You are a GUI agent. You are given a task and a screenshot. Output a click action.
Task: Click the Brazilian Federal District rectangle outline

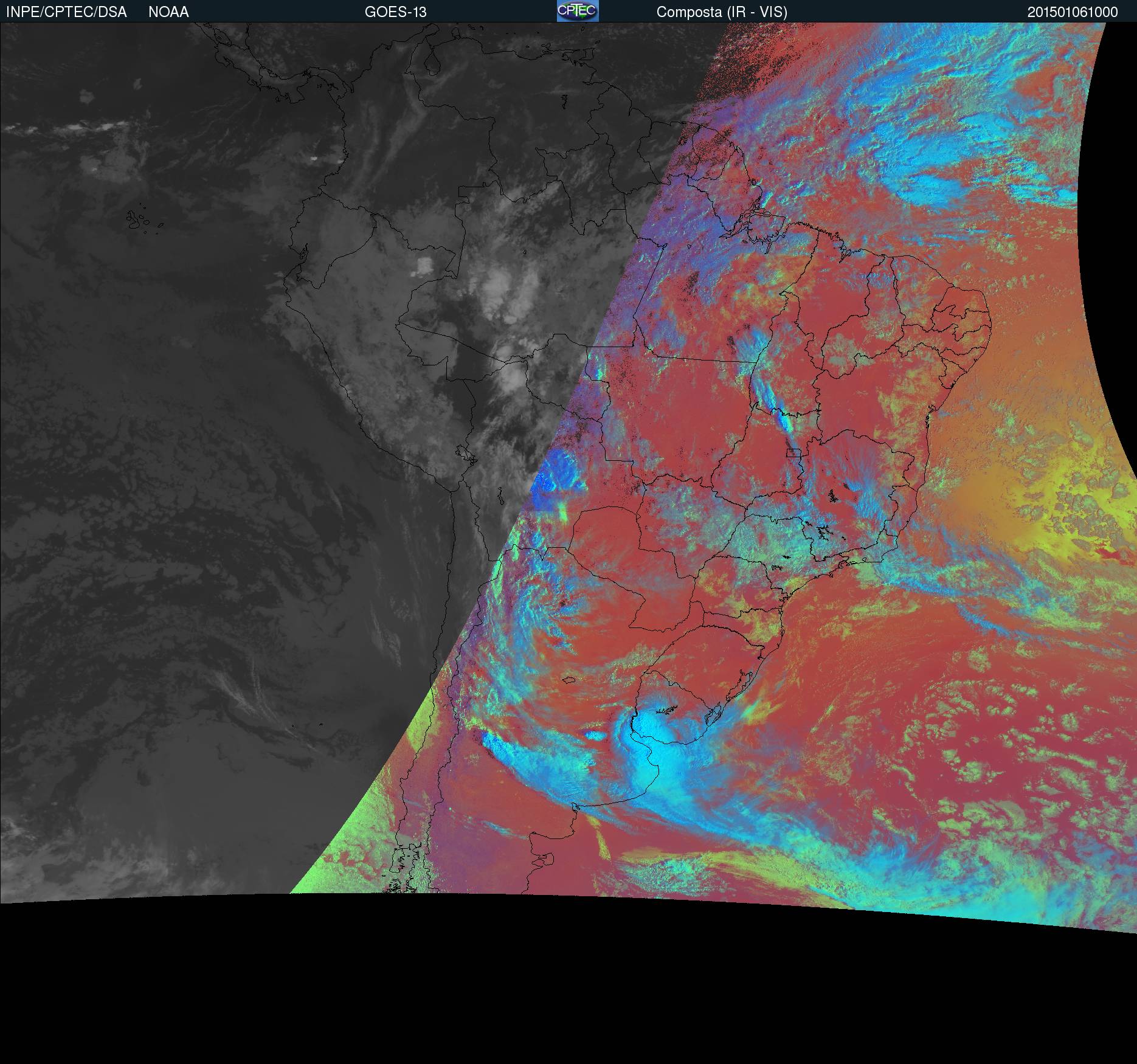pyautogui.click(x=793, y=452)
